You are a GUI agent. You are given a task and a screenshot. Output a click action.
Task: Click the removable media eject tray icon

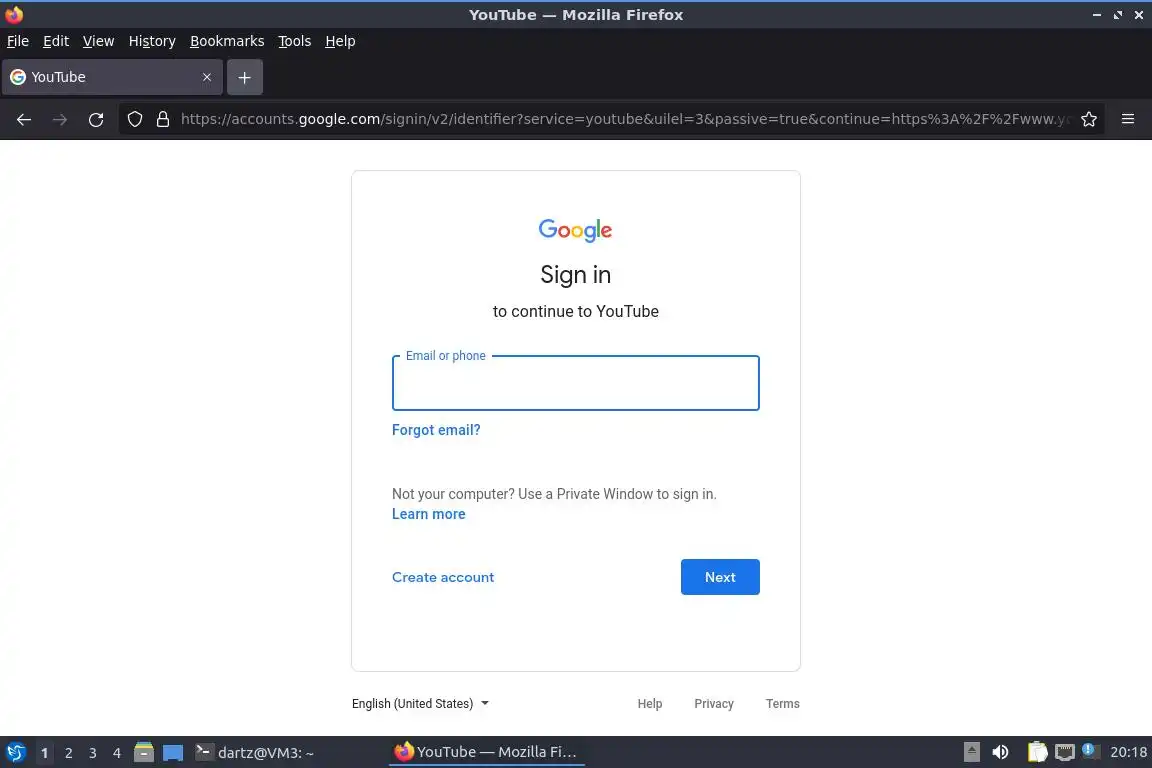[x=971, y=752]
